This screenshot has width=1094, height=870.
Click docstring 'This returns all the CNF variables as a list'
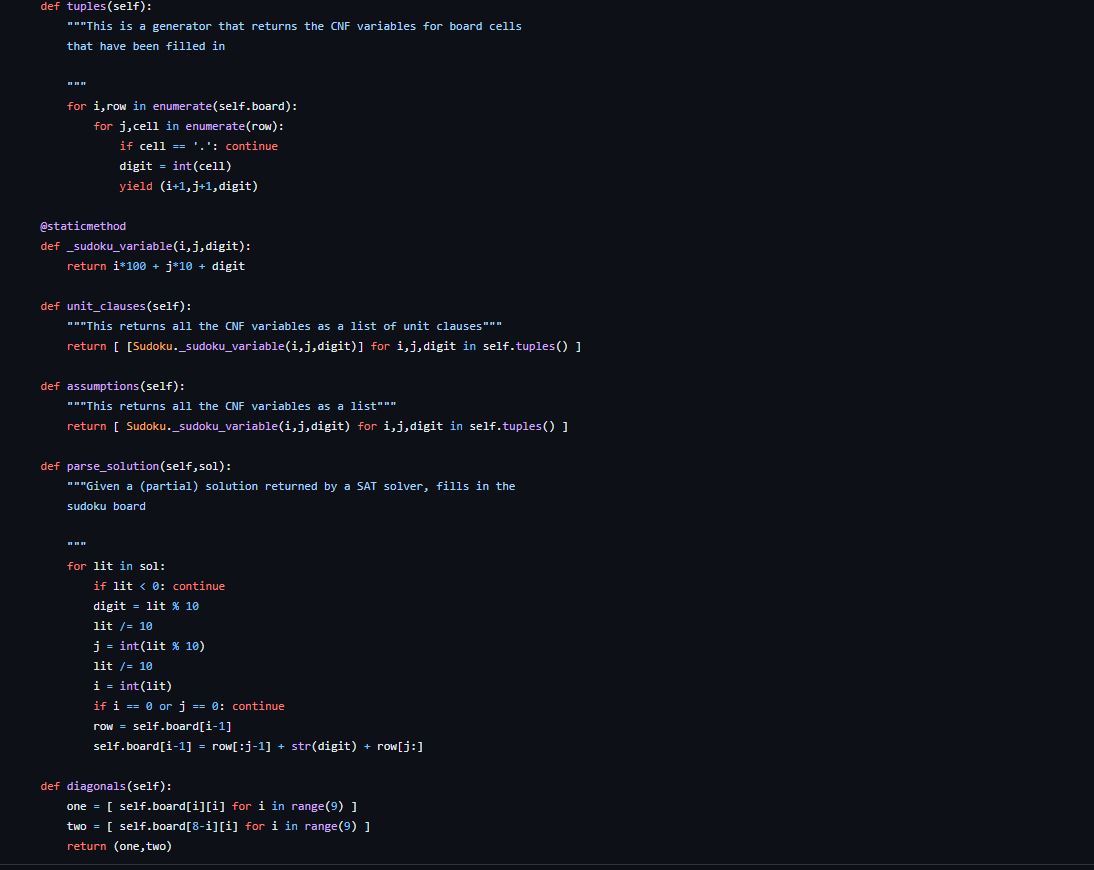coord(232,406)
